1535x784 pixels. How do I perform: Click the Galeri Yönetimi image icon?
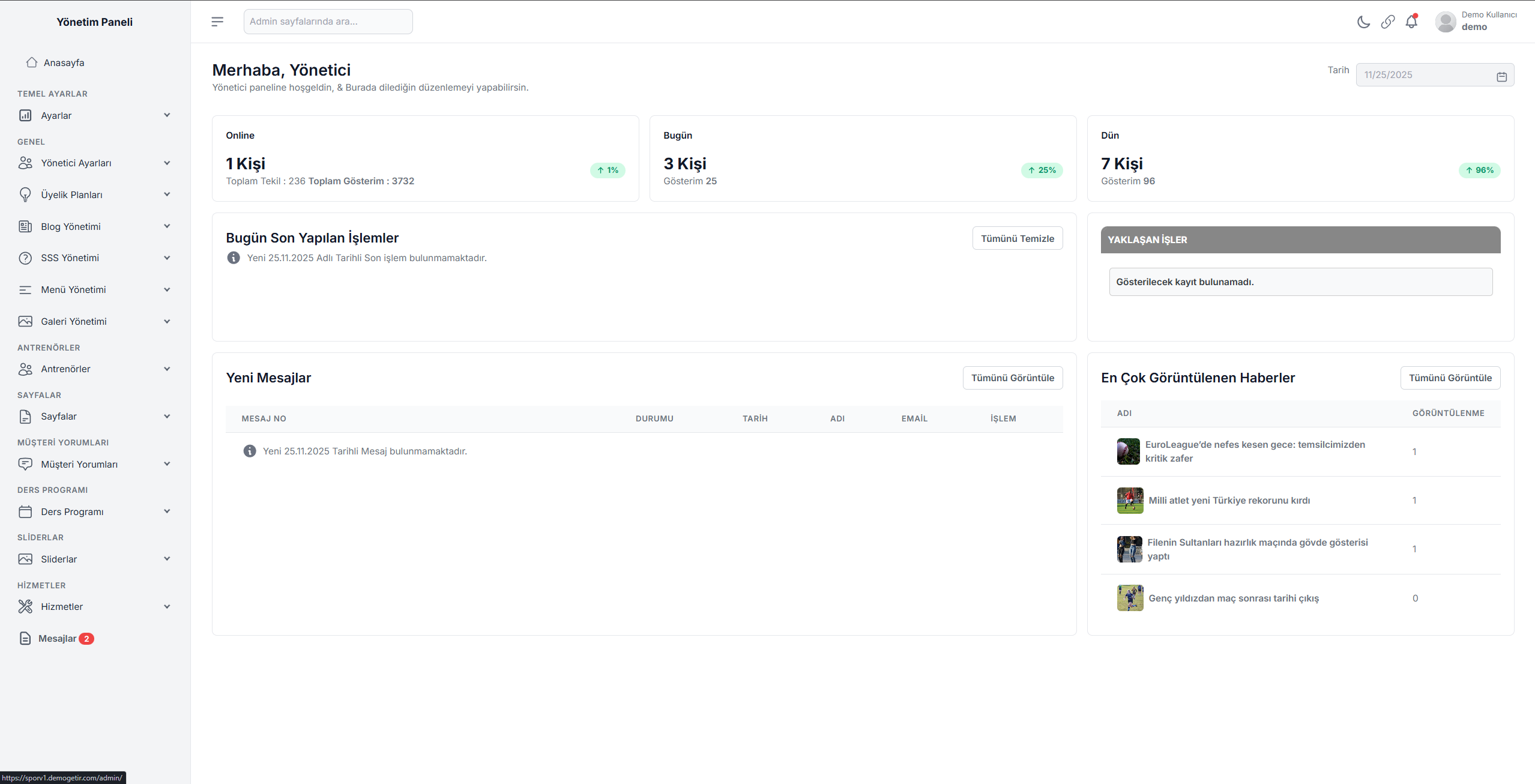pos(25,321)
